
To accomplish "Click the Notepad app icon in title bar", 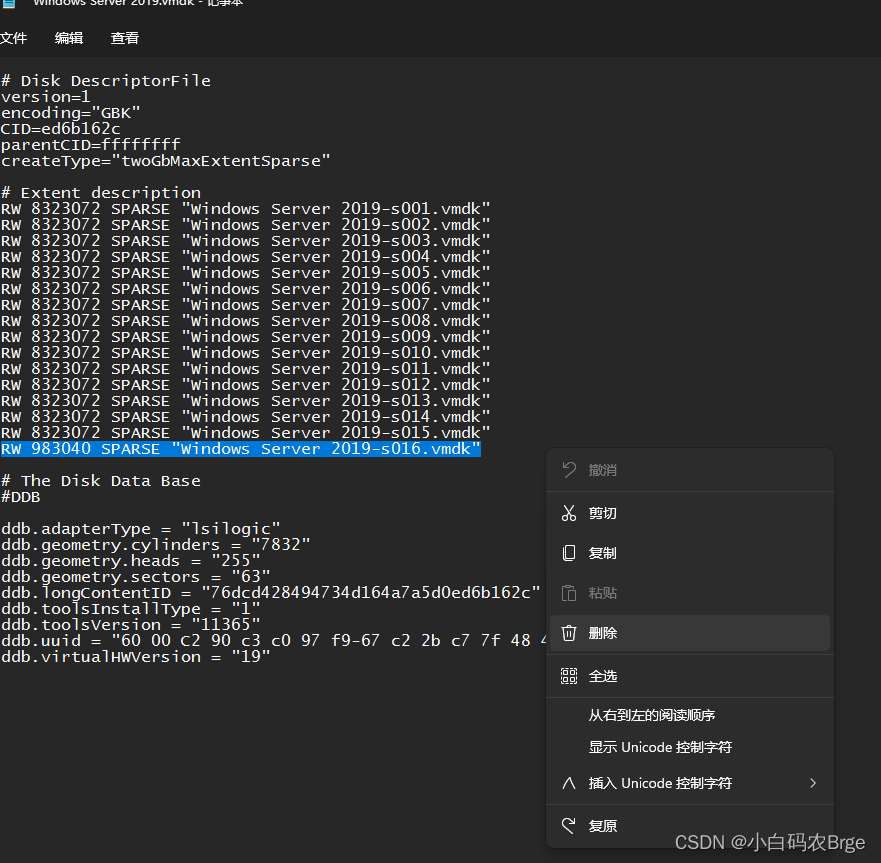I will click(x=10, y=3).
